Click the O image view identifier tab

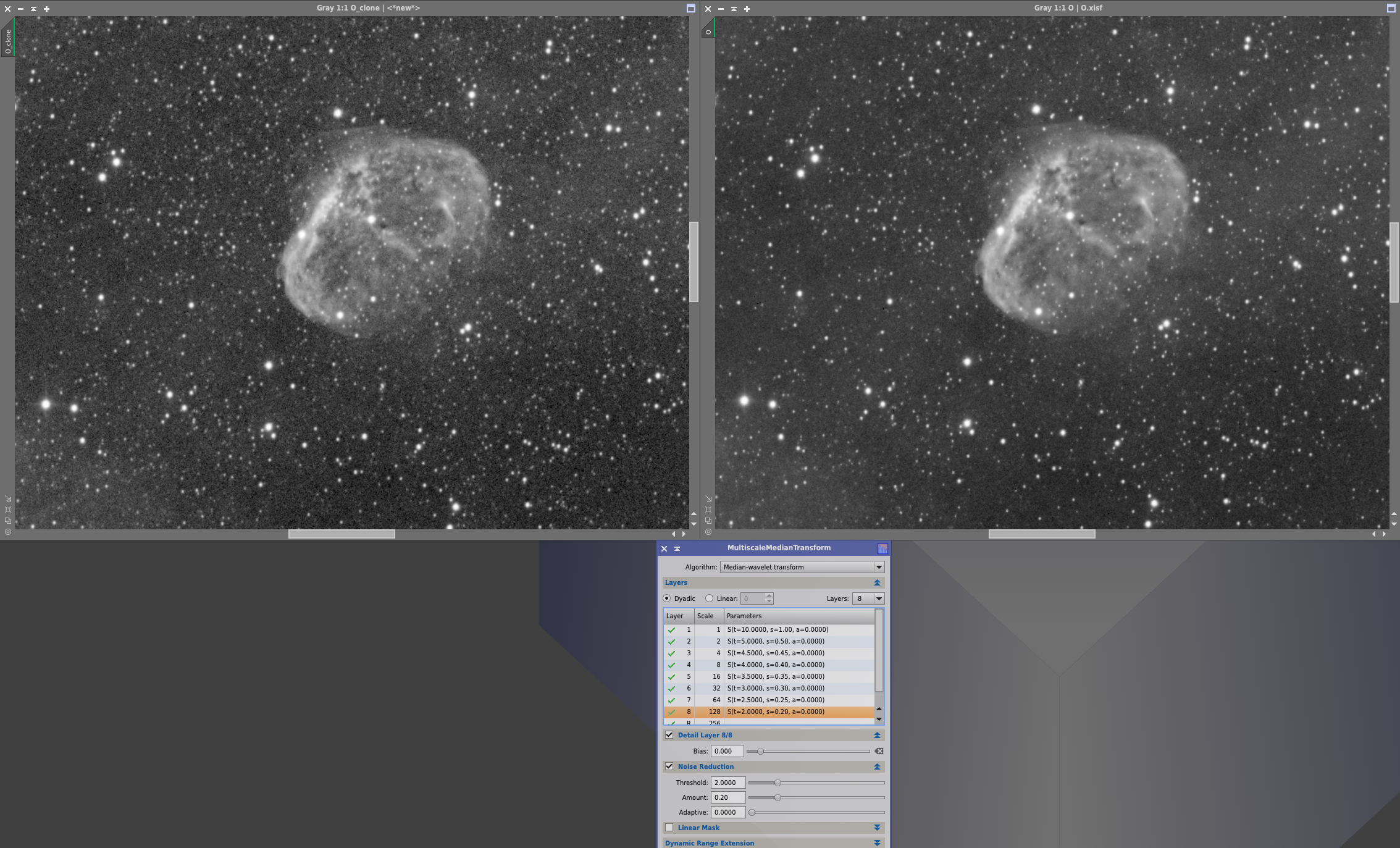click(708, 31)
